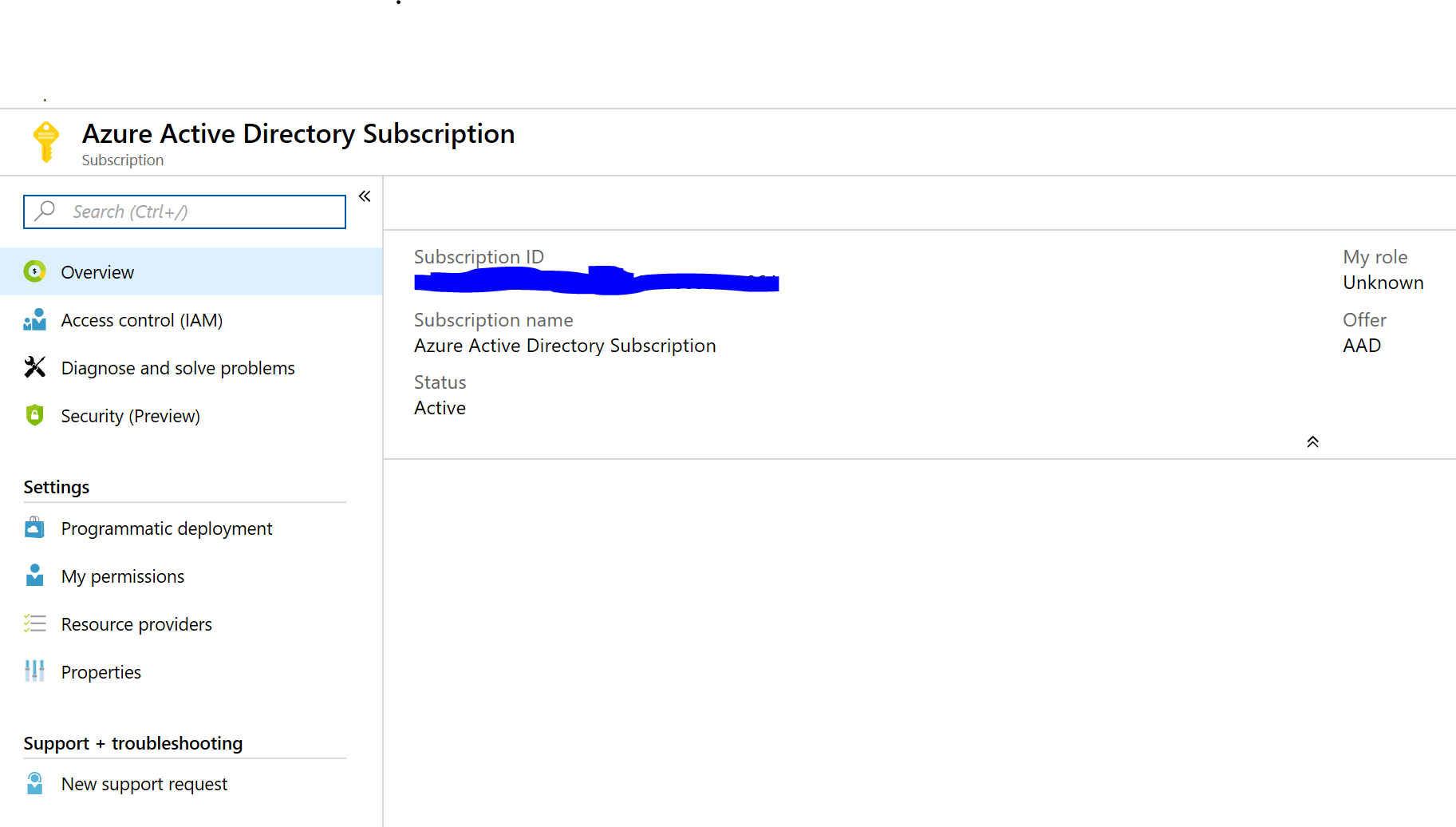The height and width of the screenshot is (827, 1456).
Task: Select the Support + troubleshooting section
Action: (x=133, y=743)
